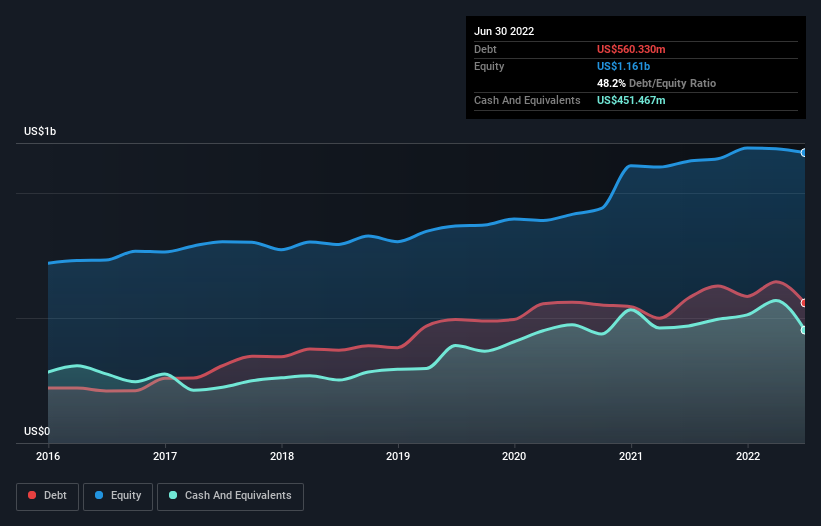Click the 2019 x-axis label
This screenshot has height=526, width=821.
[x=398, y=456]
